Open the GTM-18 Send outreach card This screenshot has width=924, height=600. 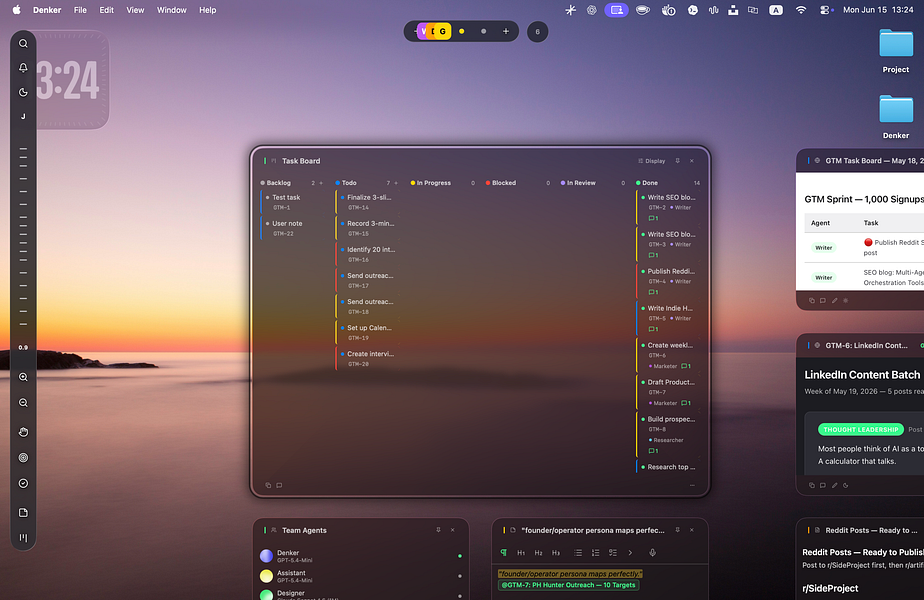pyautogui.click(x=368, y=306)
